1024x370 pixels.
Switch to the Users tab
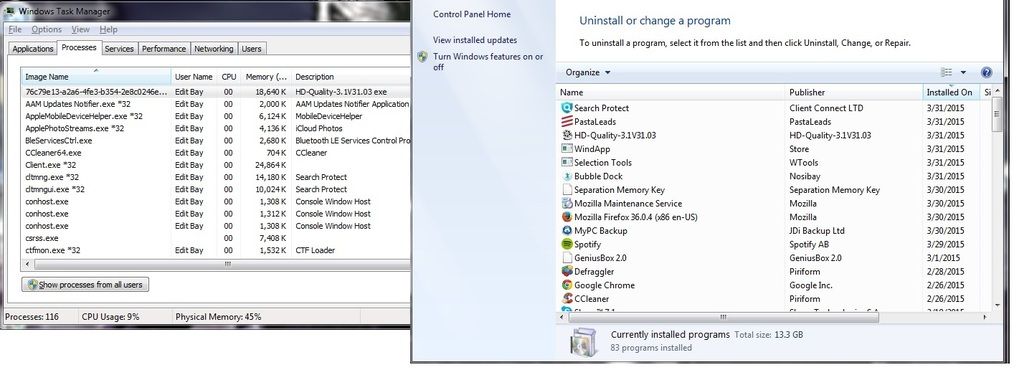click(251, 49)
